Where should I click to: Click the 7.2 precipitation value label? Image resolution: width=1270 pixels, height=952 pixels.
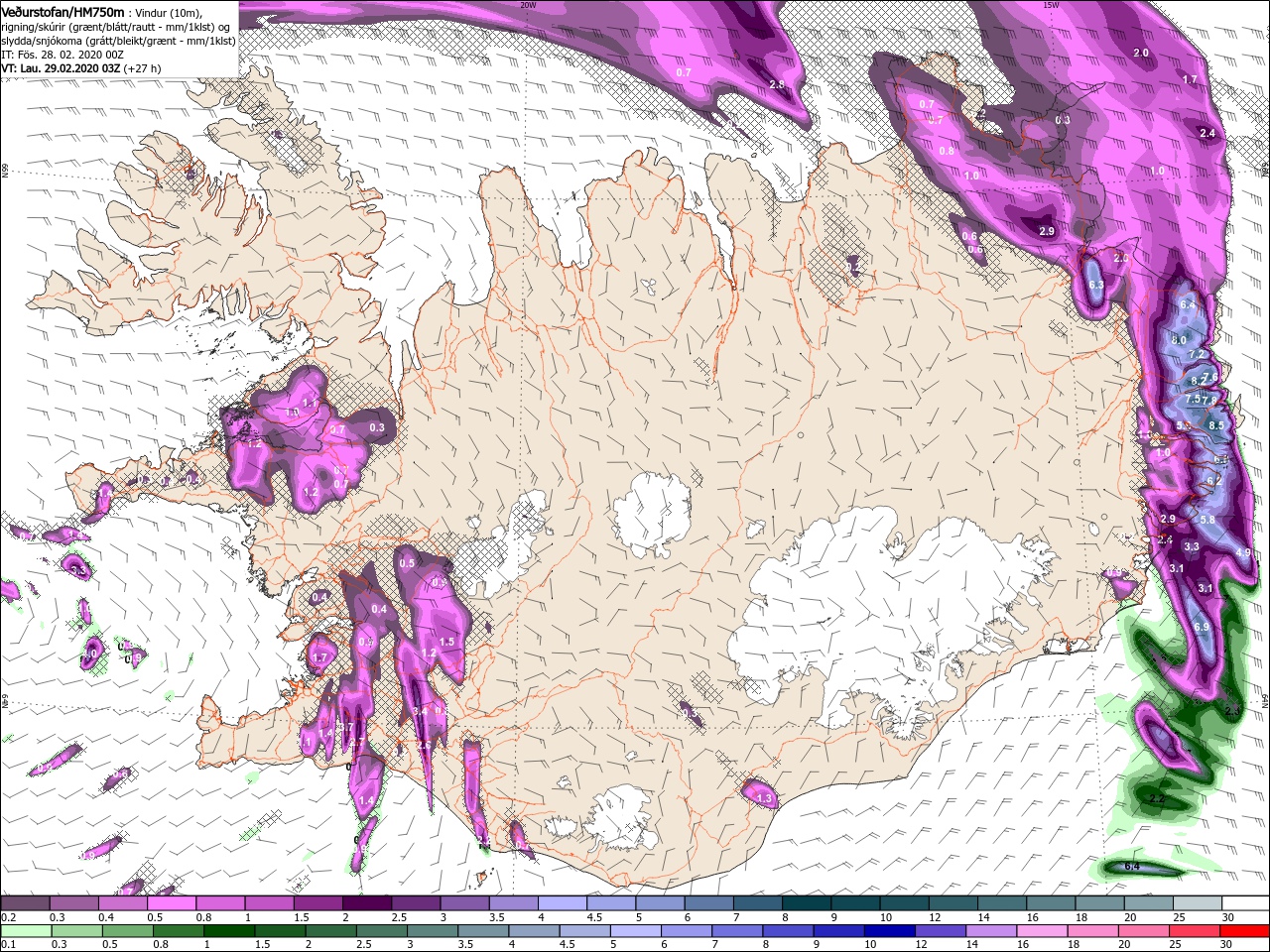tap(1196, 355)
